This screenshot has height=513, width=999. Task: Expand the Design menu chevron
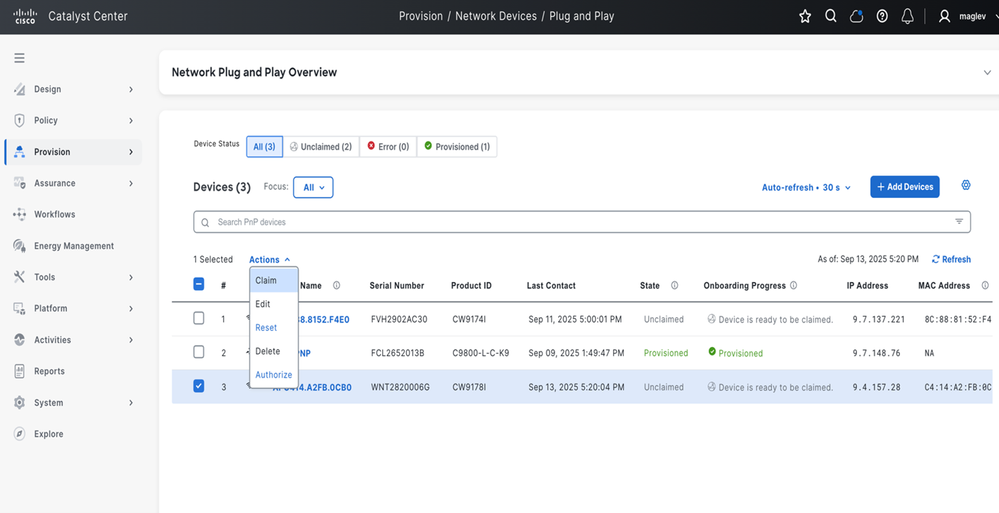(131, 89)
